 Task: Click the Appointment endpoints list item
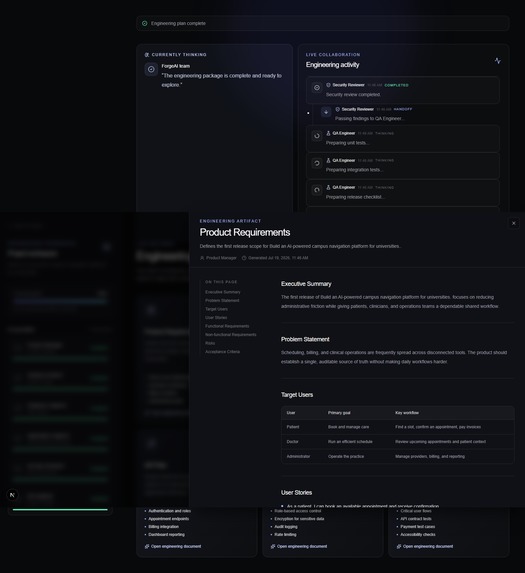click(169, 519)
